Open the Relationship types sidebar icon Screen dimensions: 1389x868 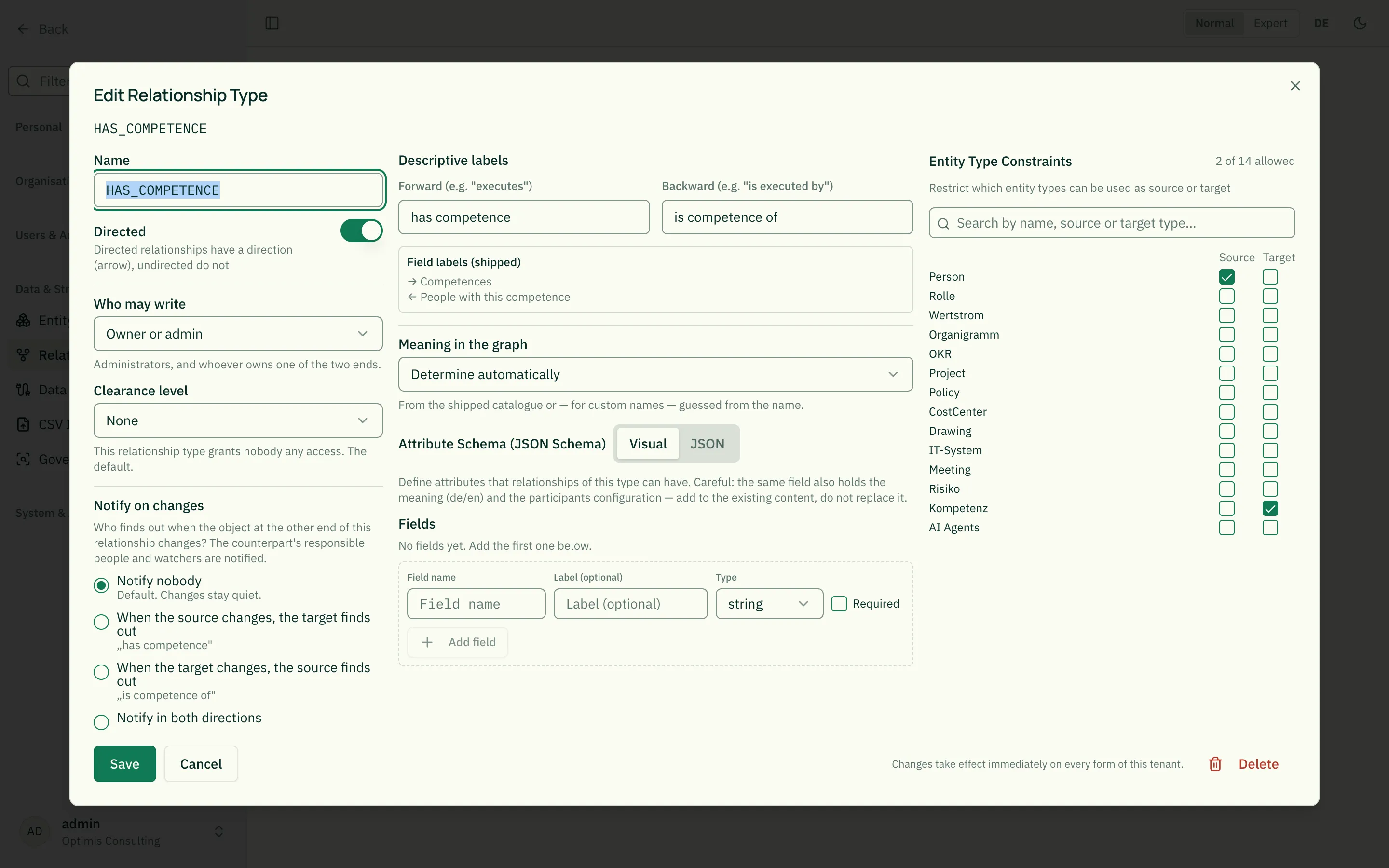pos(23,355)
